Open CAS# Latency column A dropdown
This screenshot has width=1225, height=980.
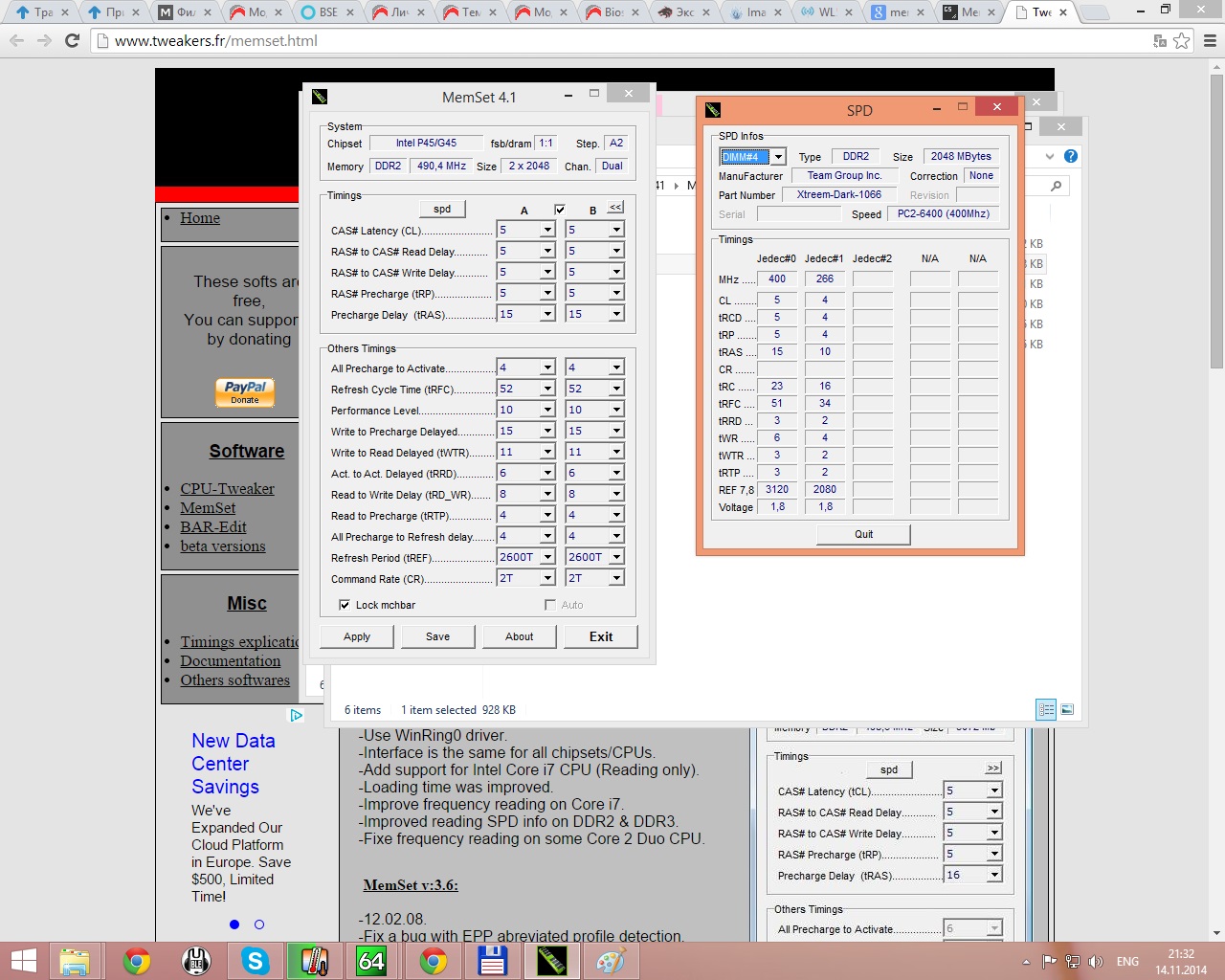coord(547,230)
